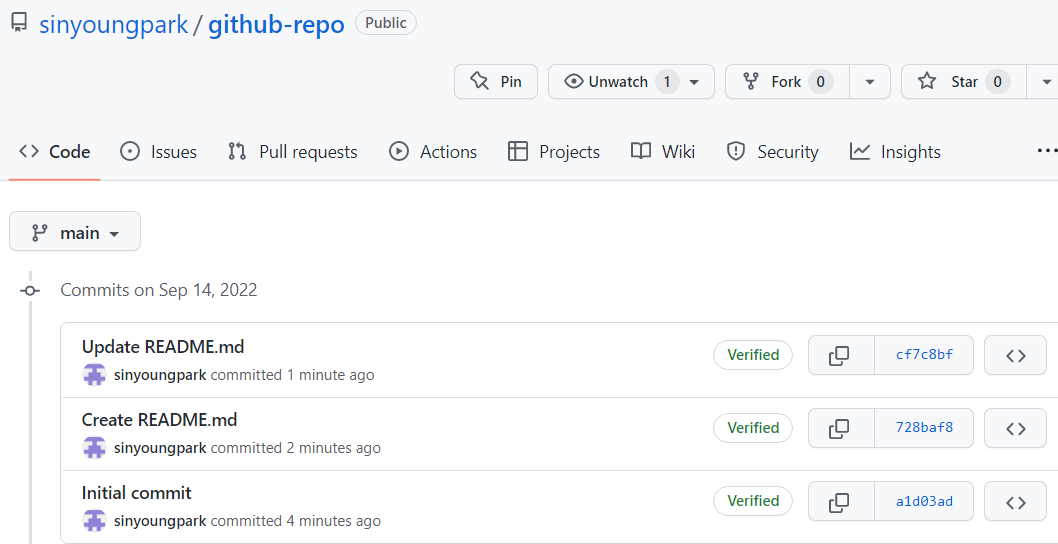Click the Star count badge showing 0

point(997,82)
